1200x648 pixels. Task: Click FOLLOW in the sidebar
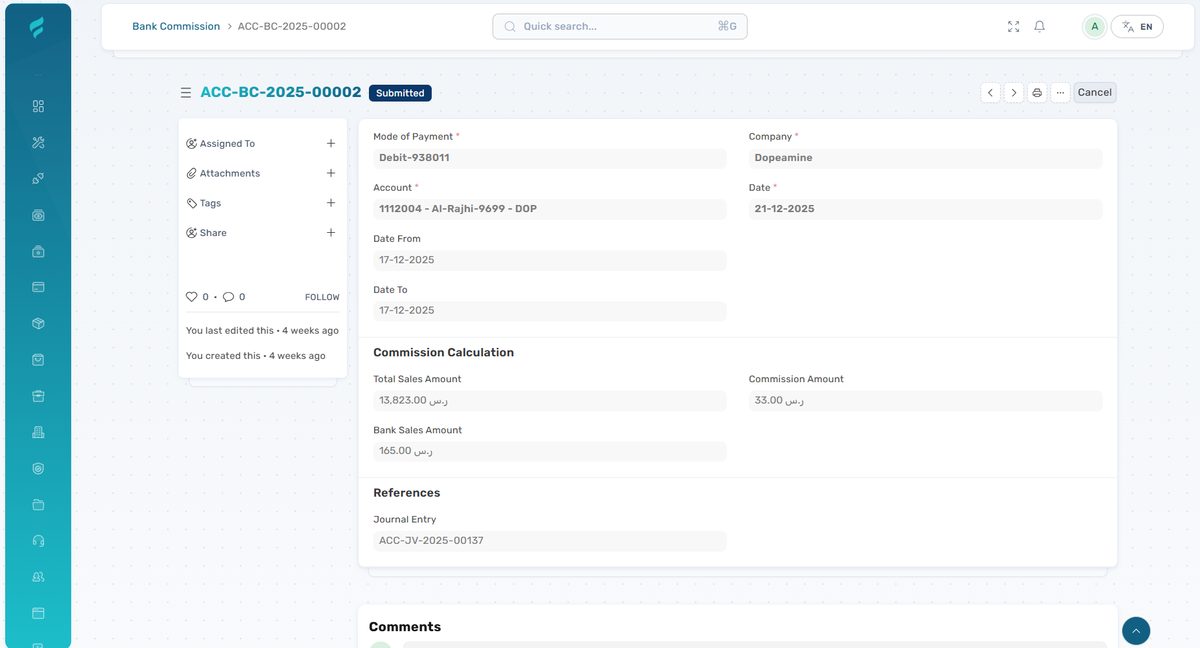322,297
